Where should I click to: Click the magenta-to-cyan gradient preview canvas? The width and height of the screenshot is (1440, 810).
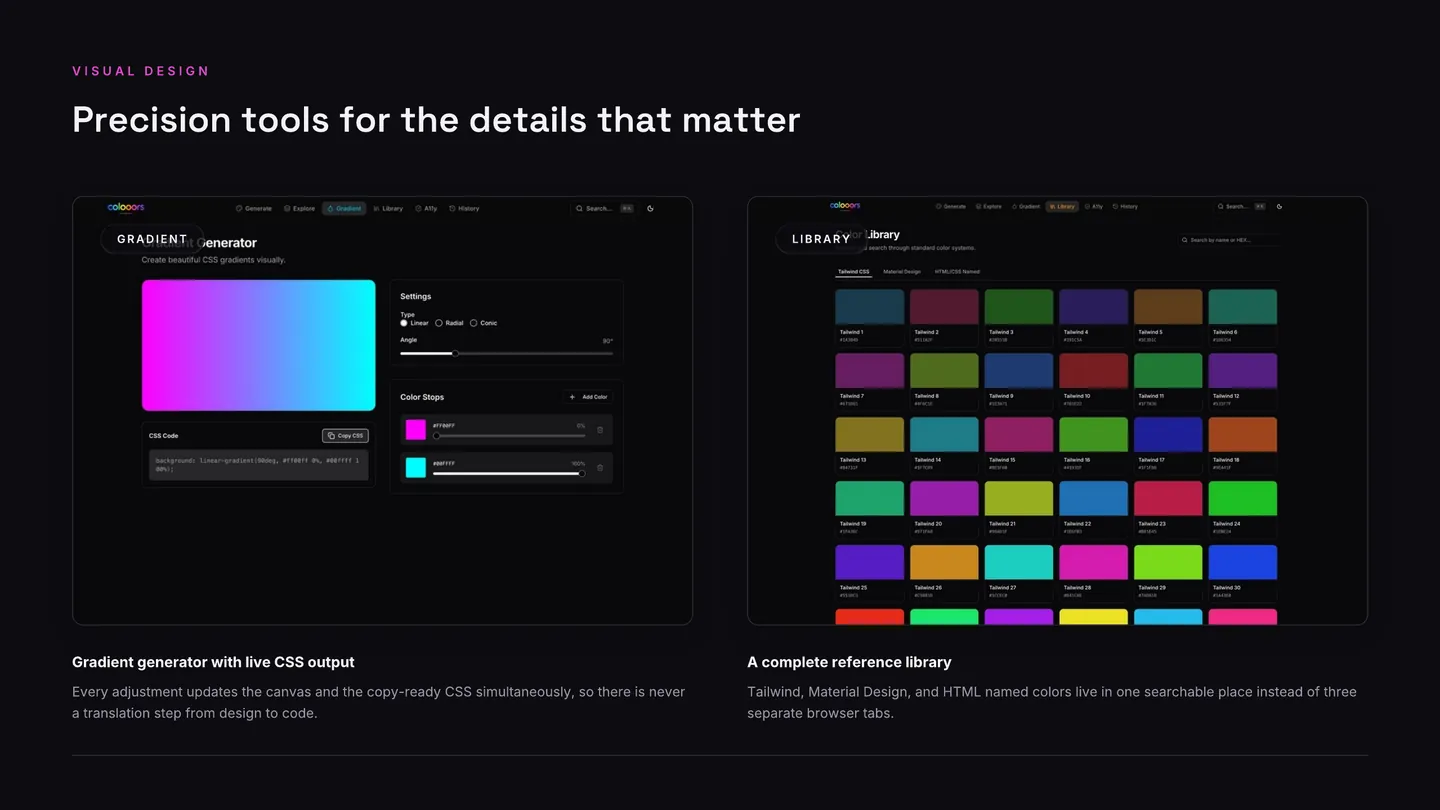(258, 345)
